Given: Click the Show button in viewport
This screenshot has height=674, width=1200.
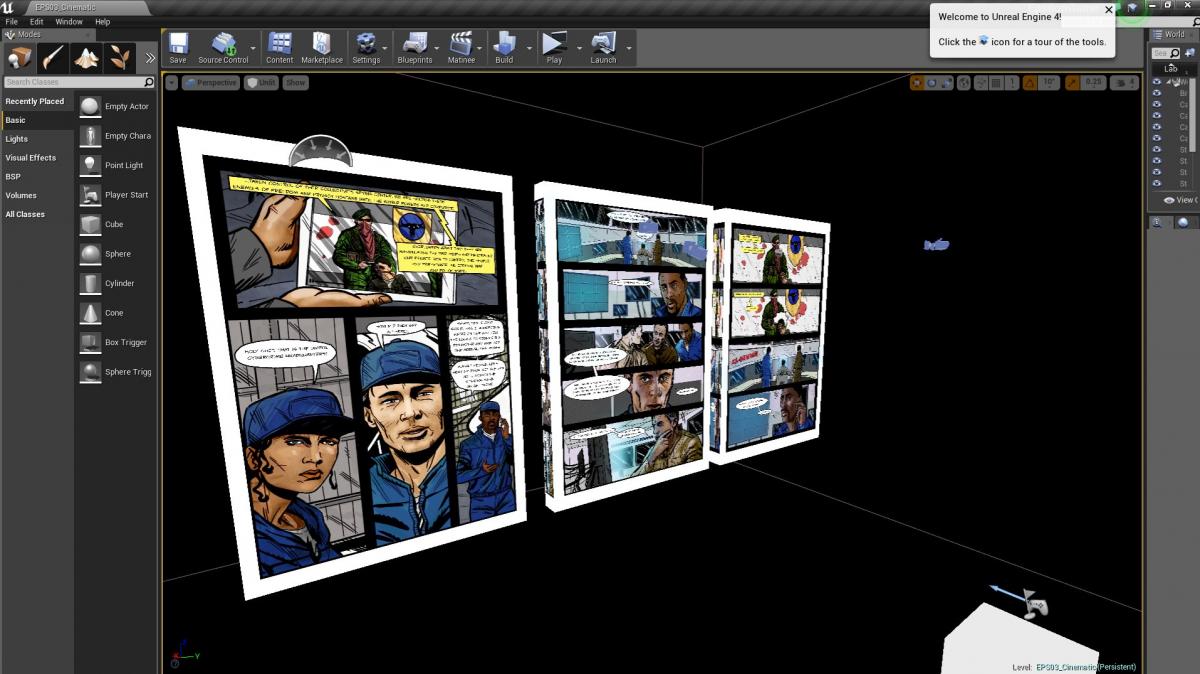Looking at the screenshot, I should [296, 83].
